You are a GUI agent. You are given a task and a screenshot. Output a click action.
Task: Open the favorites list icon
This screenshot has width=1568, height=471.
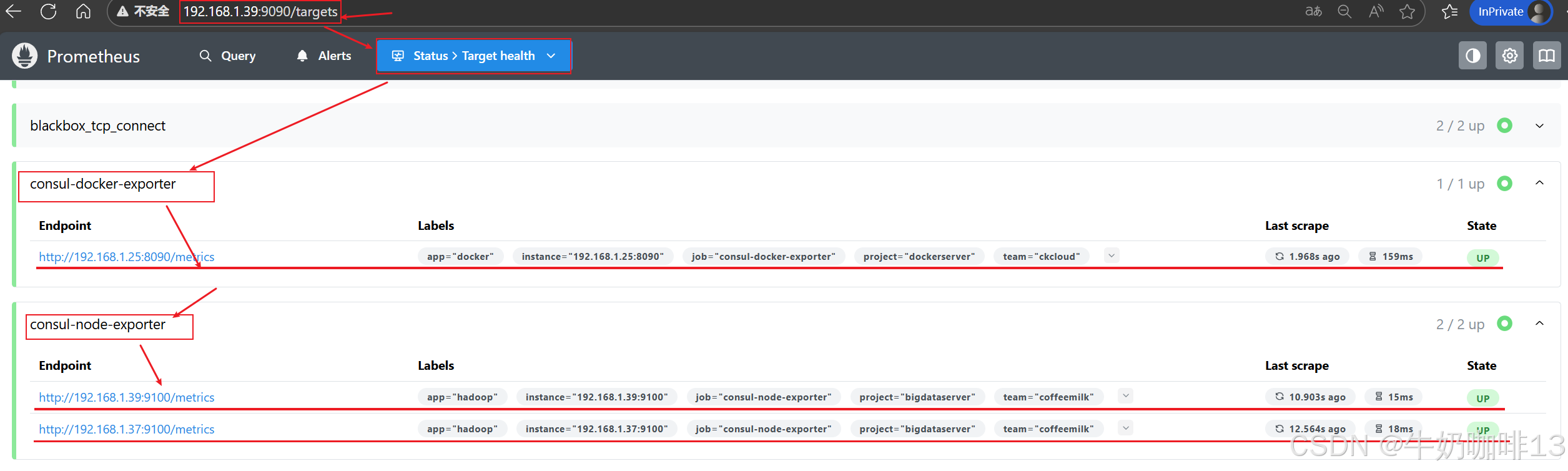coord(1449,11)
